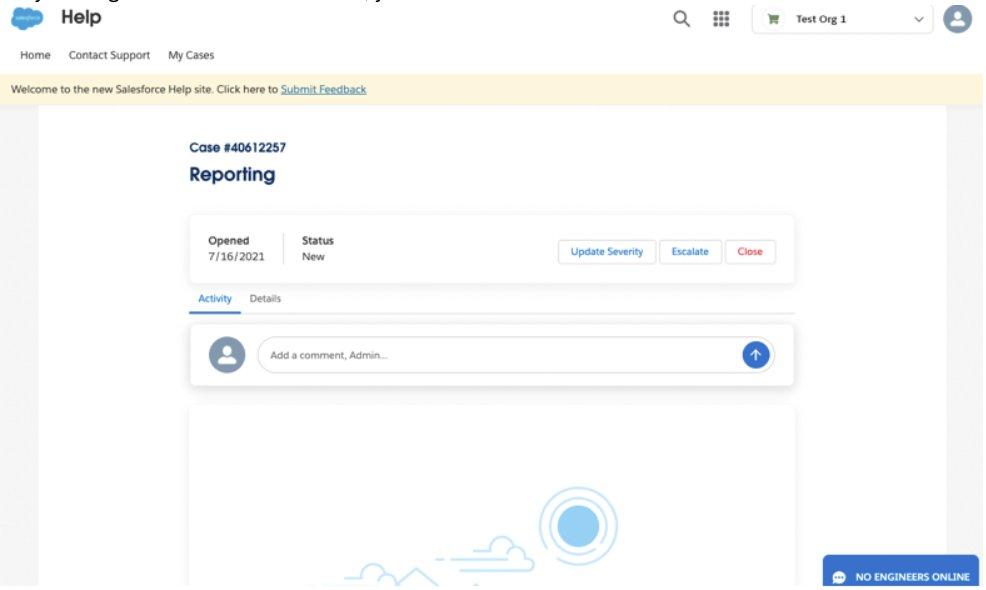986x590 pixels.
Task: Submit comment with the blue arrow button
Action: [755, 355]
